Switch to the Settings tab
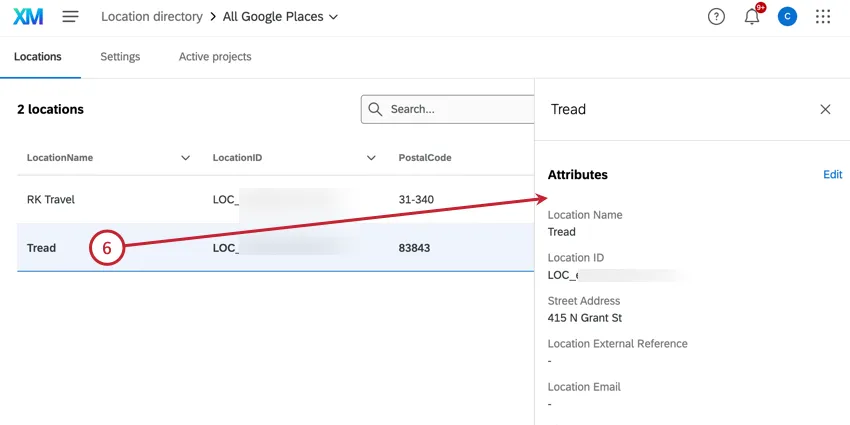 [x=120, y=57]
